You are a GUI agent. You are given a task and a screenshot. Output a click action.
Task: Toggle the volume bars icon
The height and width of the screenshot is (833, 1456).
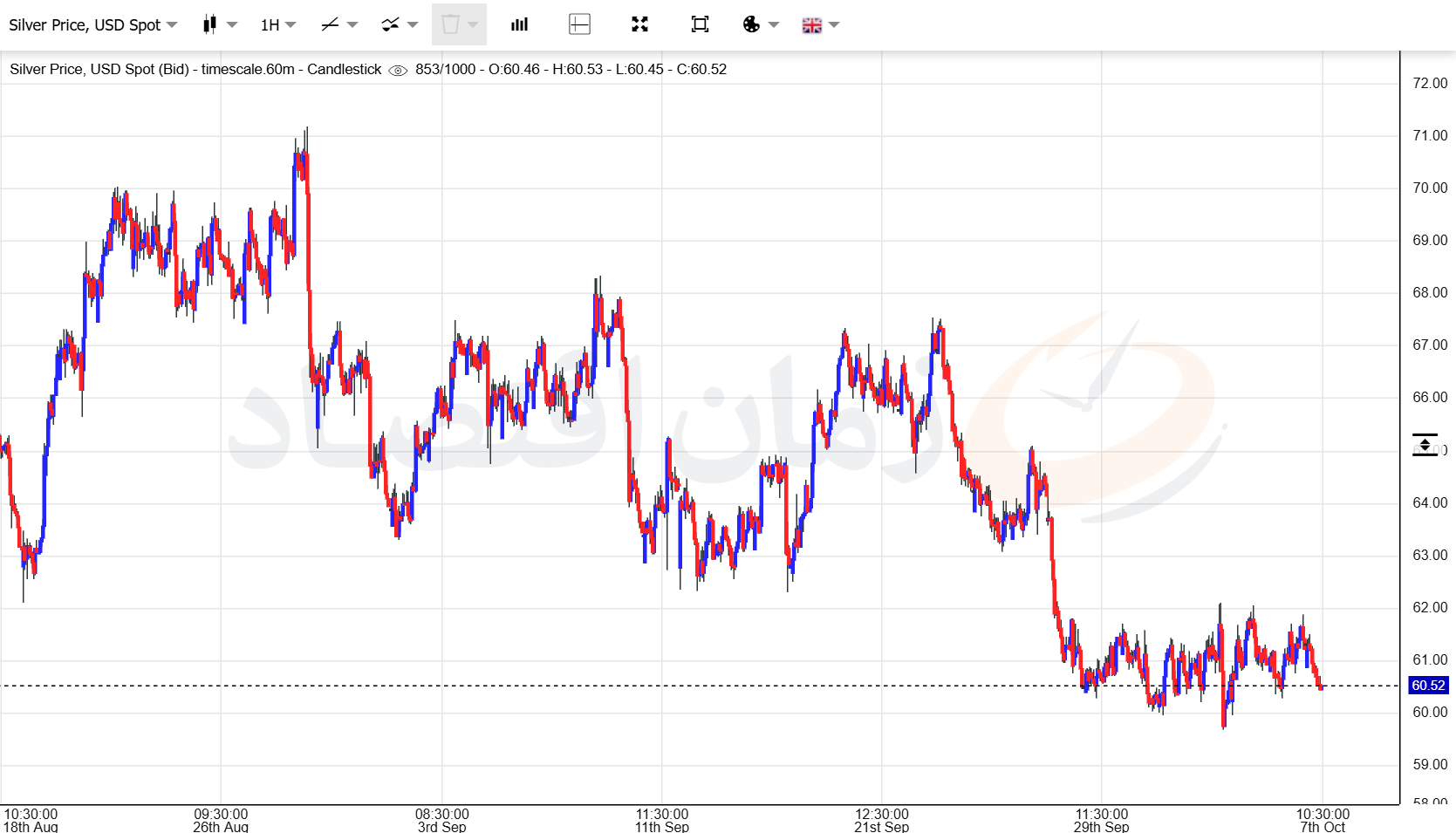click(x=520, y=24)
